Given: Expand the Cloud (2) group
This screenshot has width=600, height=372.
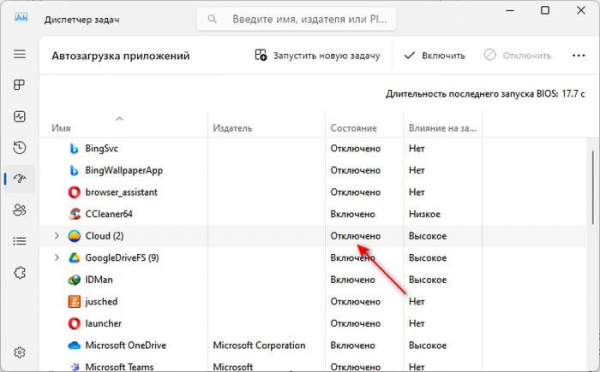Looking at the screenshot, I should [57, 236].
